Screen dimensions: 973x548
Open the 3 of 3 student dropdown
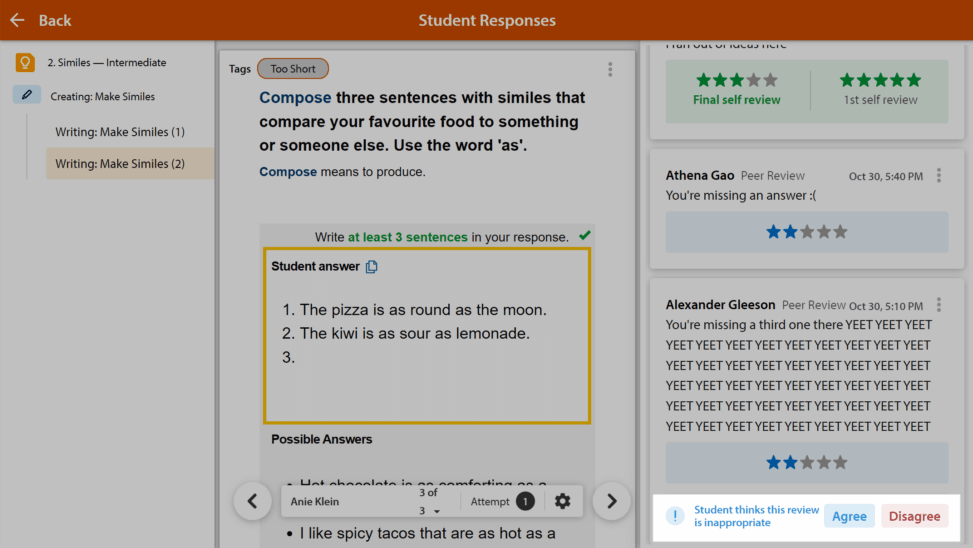click(x=429, y=501)
